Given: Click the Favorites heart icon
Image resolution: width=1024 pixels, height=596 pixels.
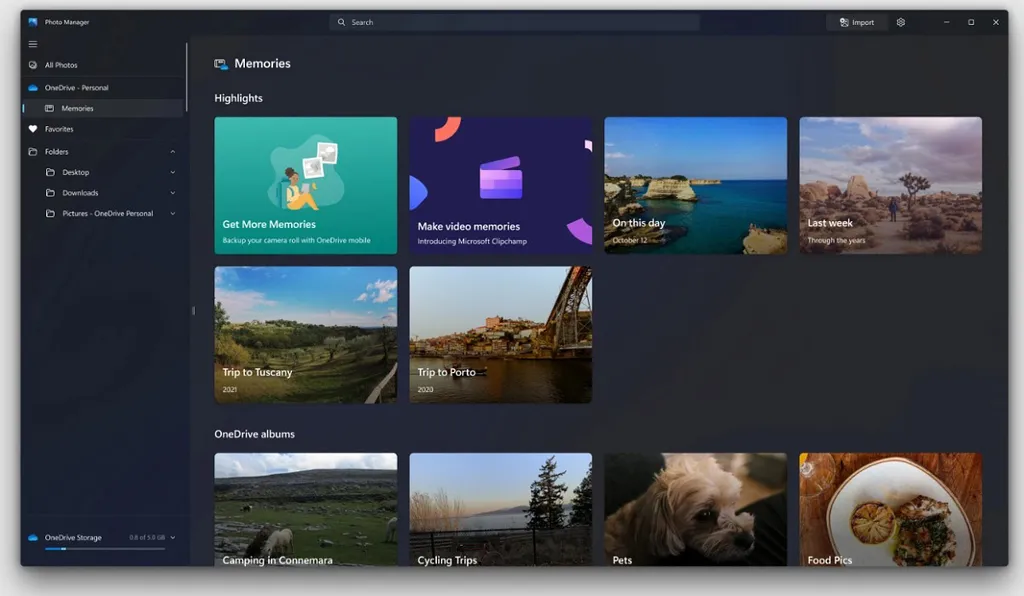Looking at the screenshot, I should [33, 129].
